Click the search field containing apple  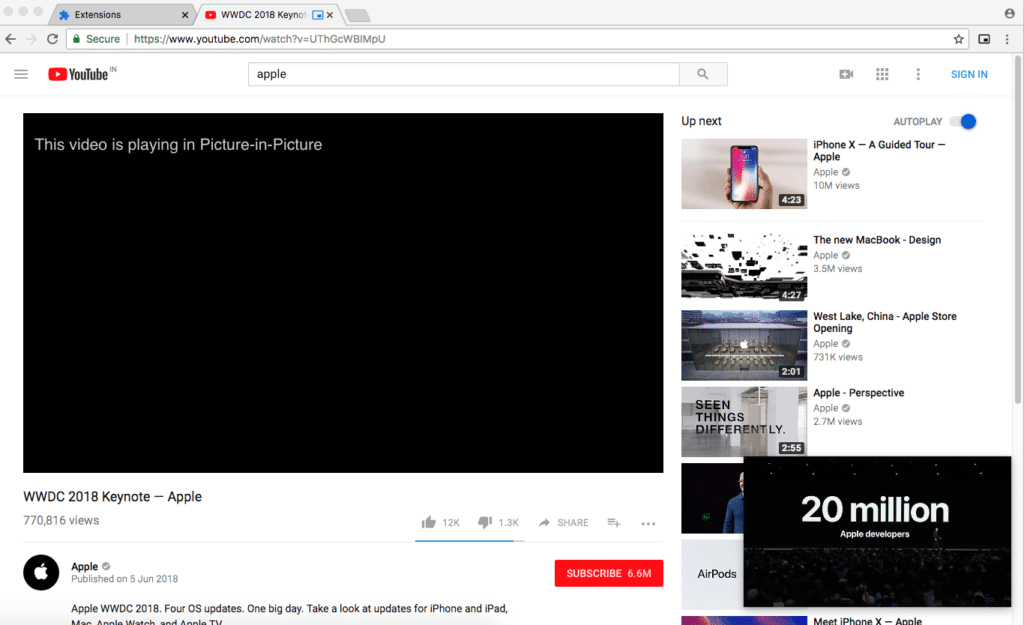[x=464, y=74]
